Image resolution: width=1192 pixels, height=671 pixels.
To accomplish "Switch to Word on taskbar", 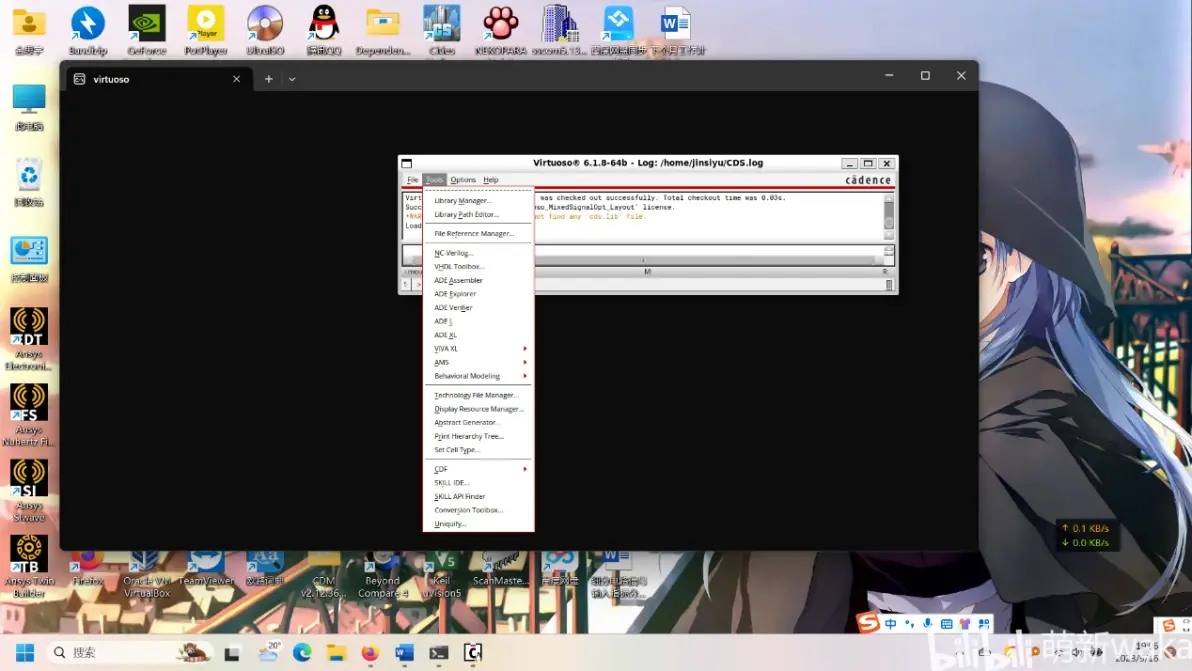I will coord(404,653).
